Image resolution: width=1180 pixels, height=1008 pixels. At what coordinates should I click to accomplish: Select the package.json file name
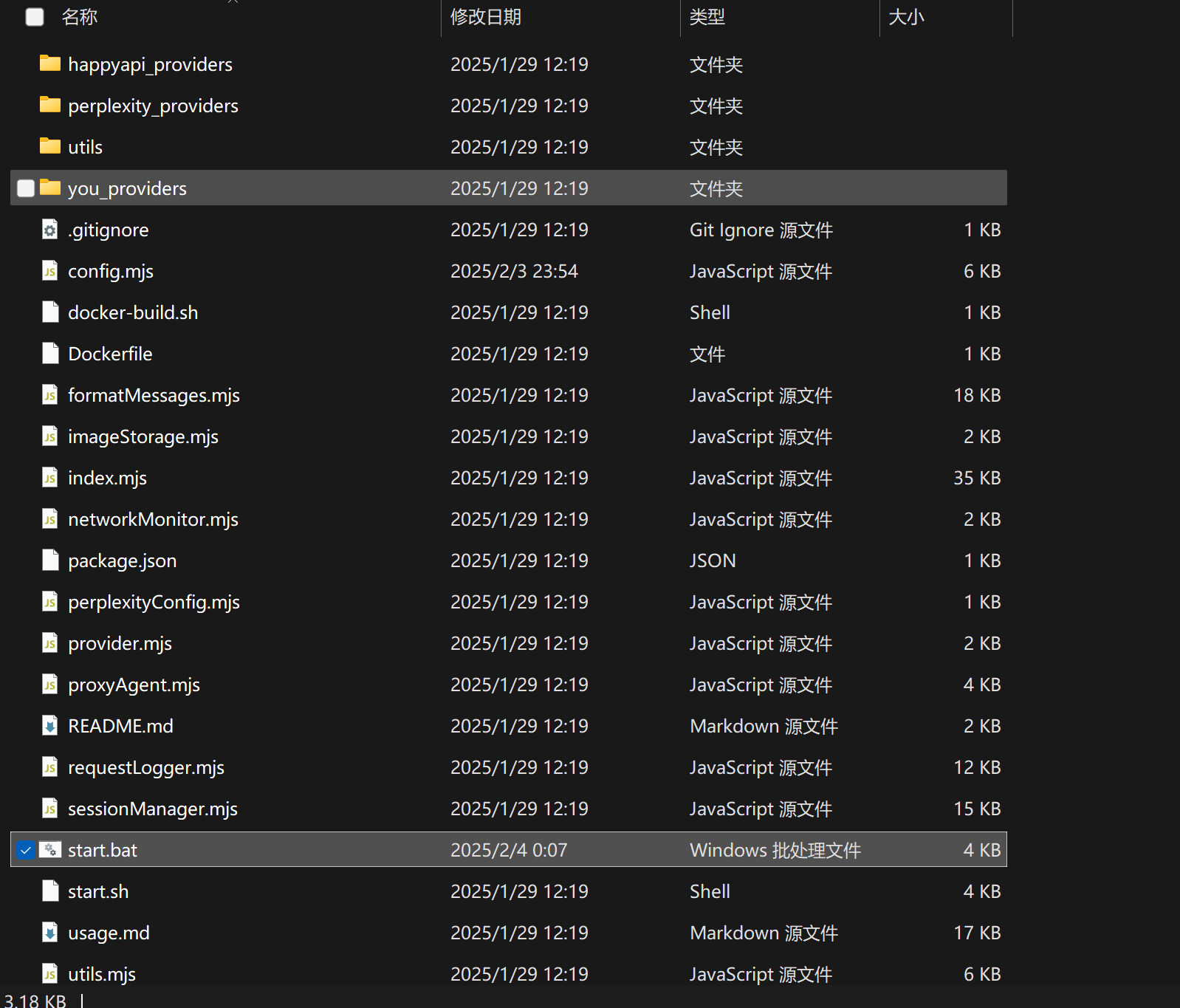click(122, 560)
